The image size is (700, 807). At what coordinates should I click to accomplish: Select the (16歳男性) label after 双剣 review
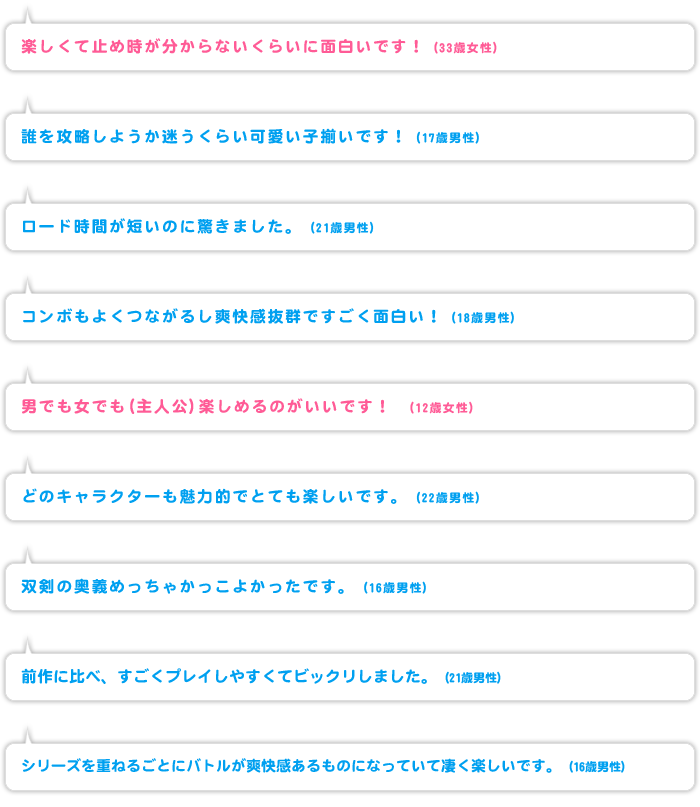(395, 588)
